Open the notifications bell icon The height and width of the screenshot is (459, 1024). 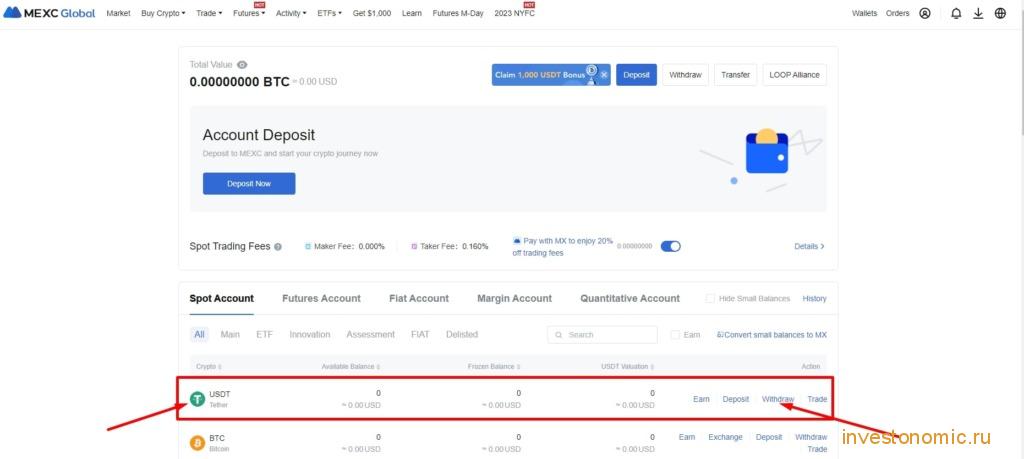click(x=956, y=13)
